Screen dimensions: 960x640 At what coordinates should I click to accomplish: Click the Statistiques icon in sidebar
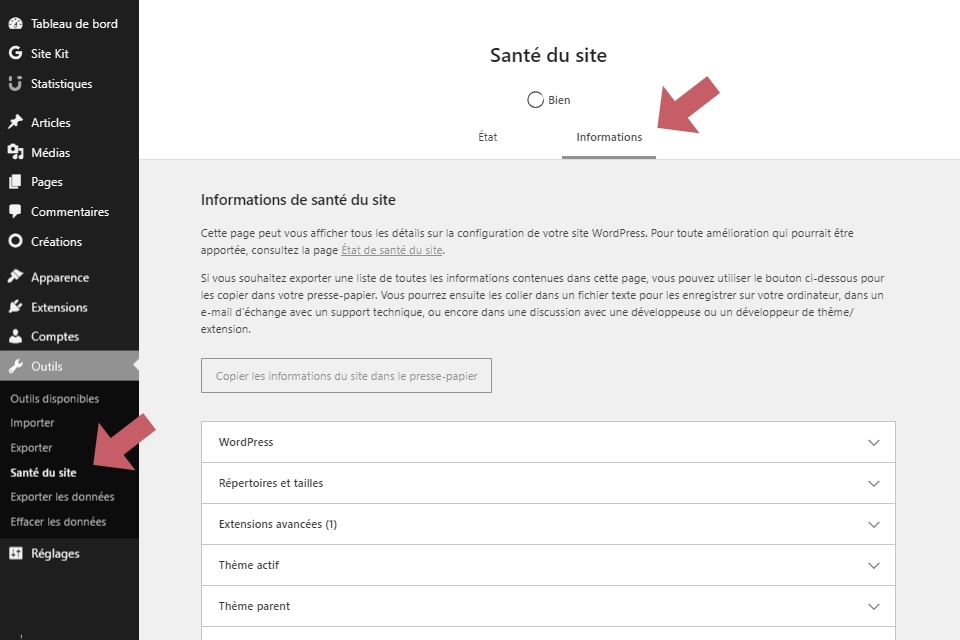tap(15, 83)
